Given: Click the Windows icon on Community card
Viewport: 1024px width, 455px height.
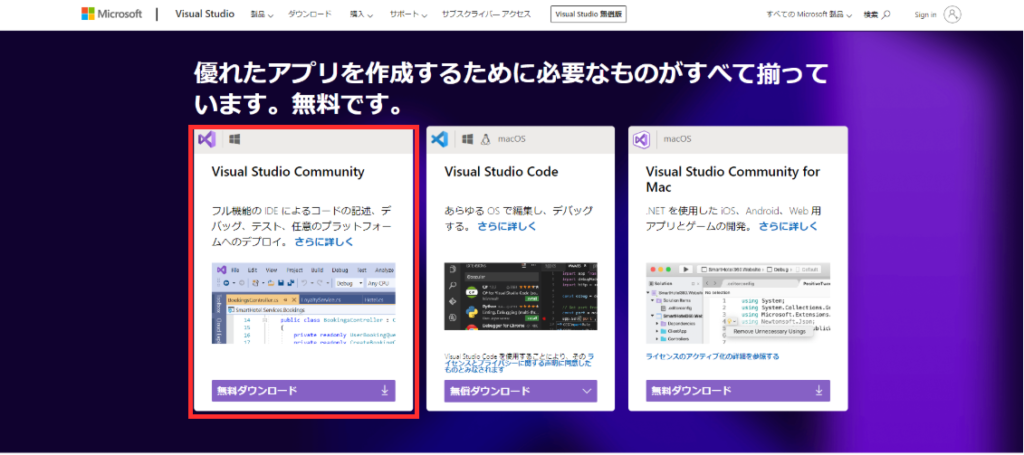Looking at the screenshot, I should [235, 139].
